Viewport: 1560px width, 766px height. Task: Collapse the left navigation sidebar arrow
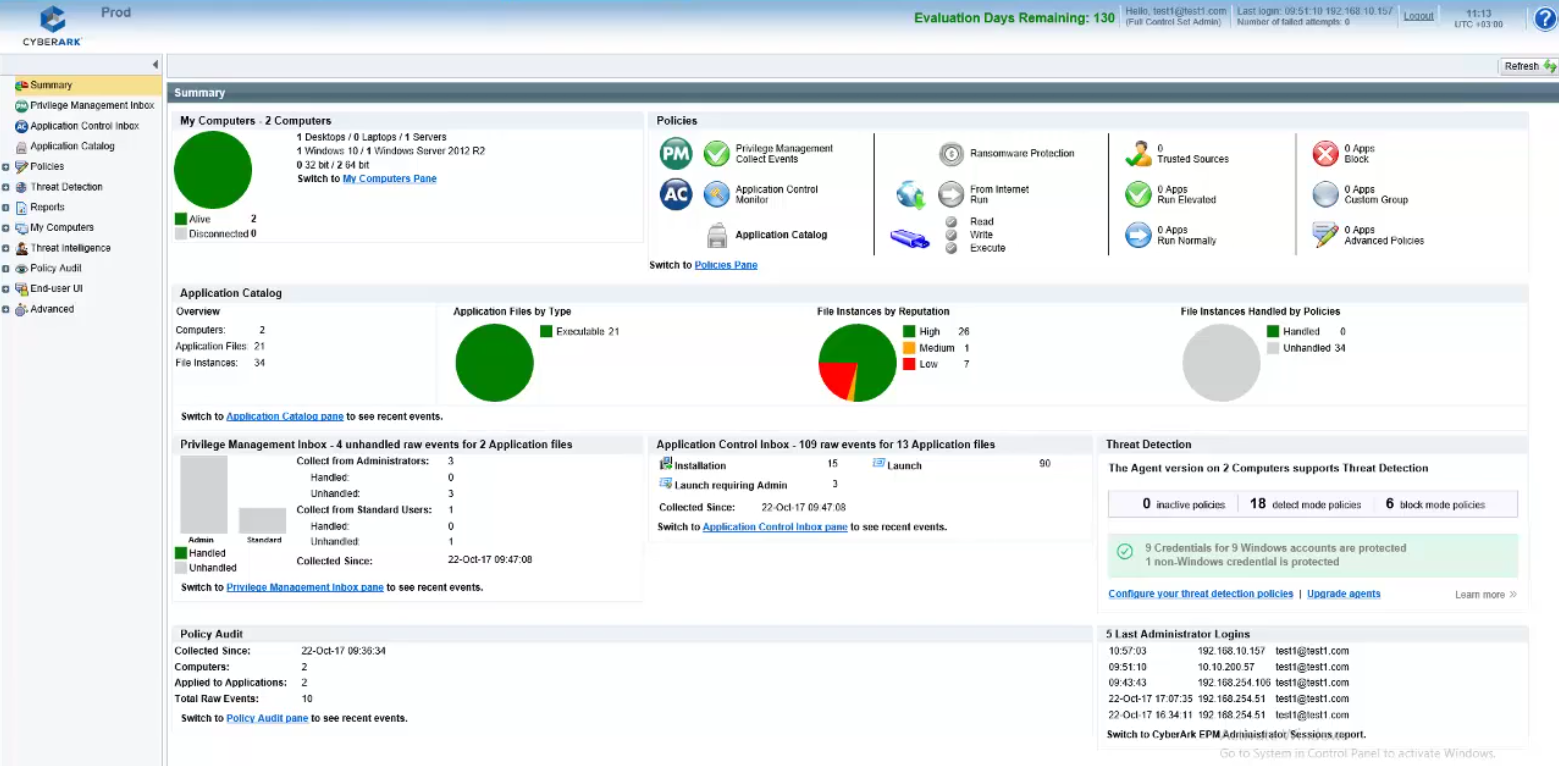click(155, 65)
